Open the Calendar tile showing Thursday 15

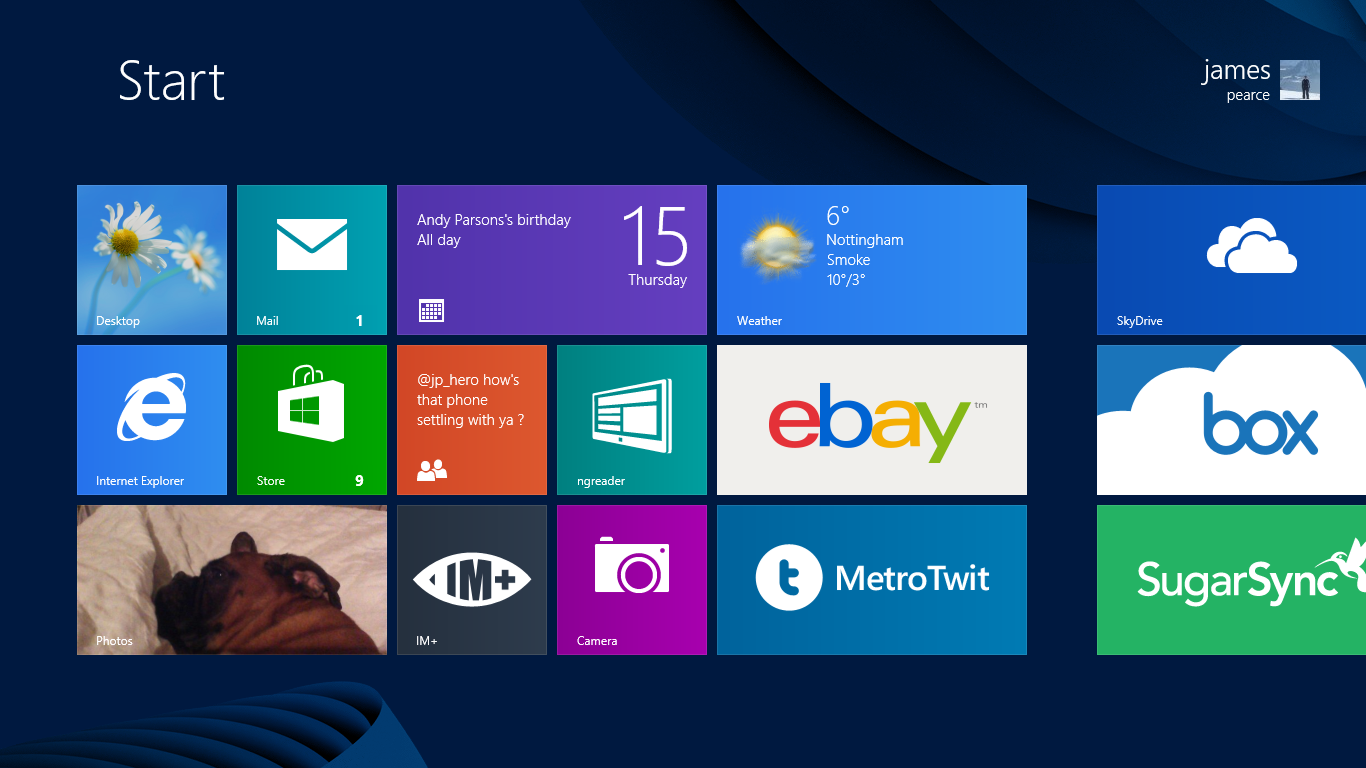[x=552, y=260]
